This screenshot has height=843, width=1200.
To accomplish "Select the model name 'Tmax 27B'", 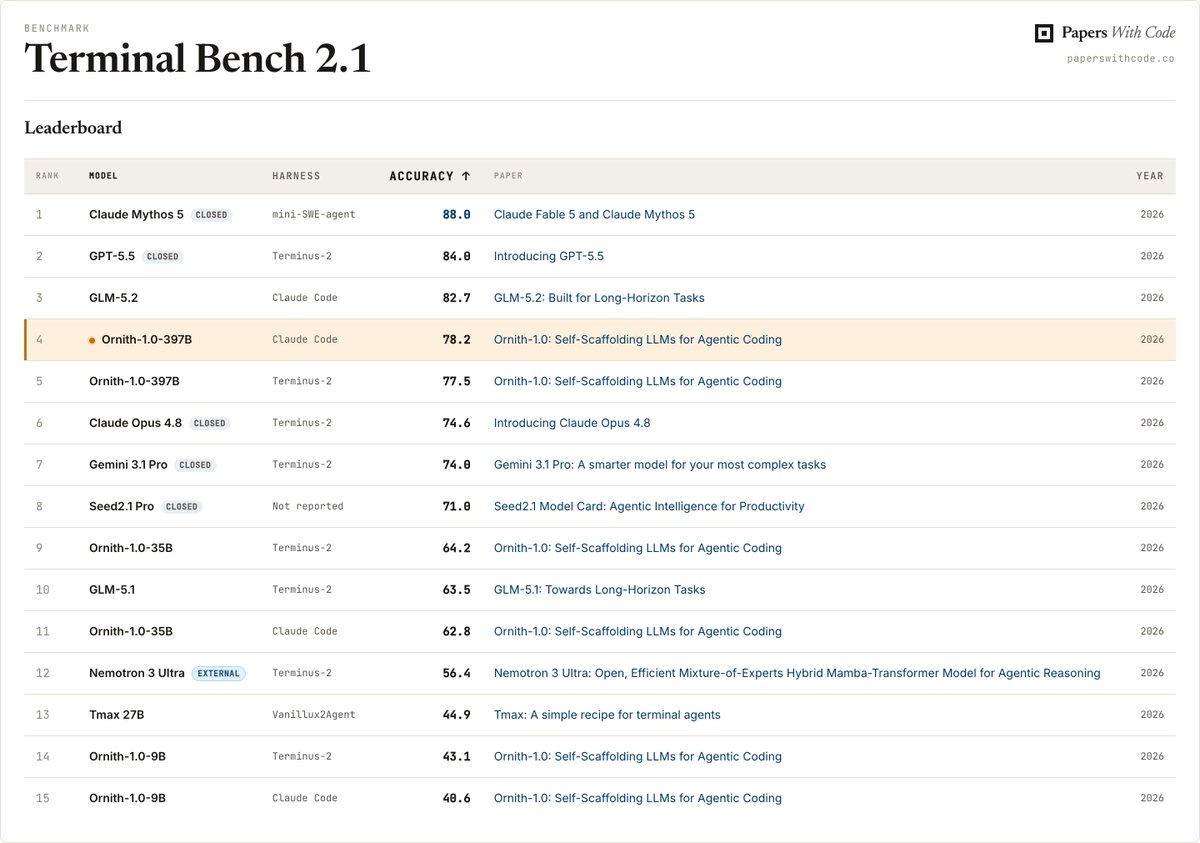I will coord(117,715).
